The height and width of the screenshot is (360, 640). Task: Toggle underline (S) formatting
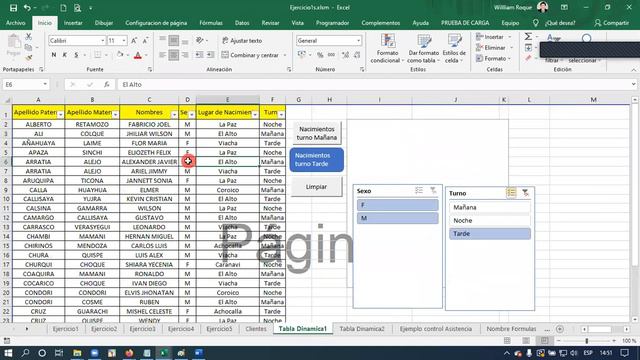click(x=76, y=55)
